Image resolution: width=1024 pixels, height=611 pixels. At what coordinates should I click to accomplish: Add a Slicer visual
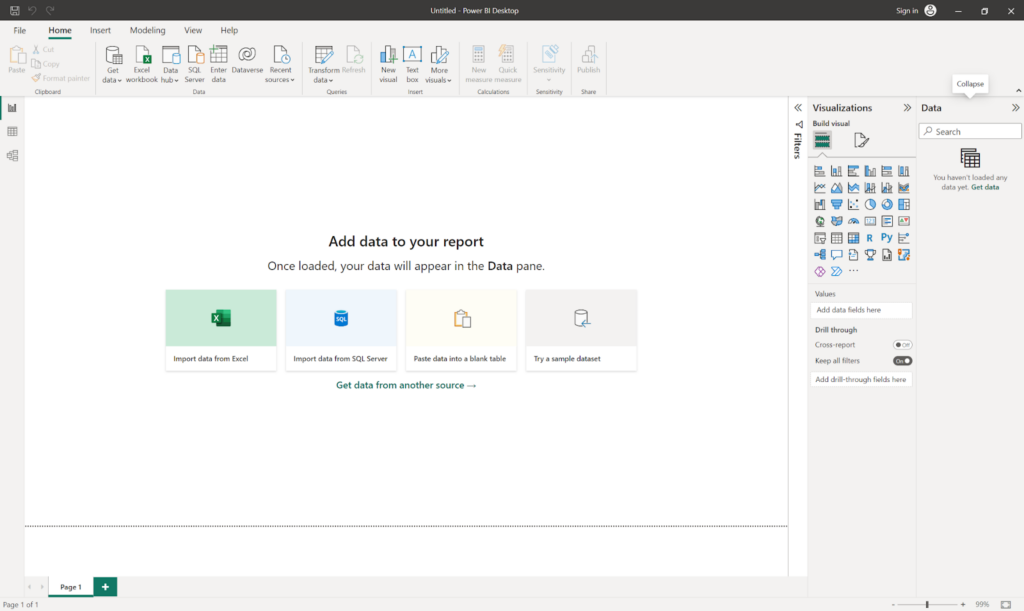coord(819,237)
